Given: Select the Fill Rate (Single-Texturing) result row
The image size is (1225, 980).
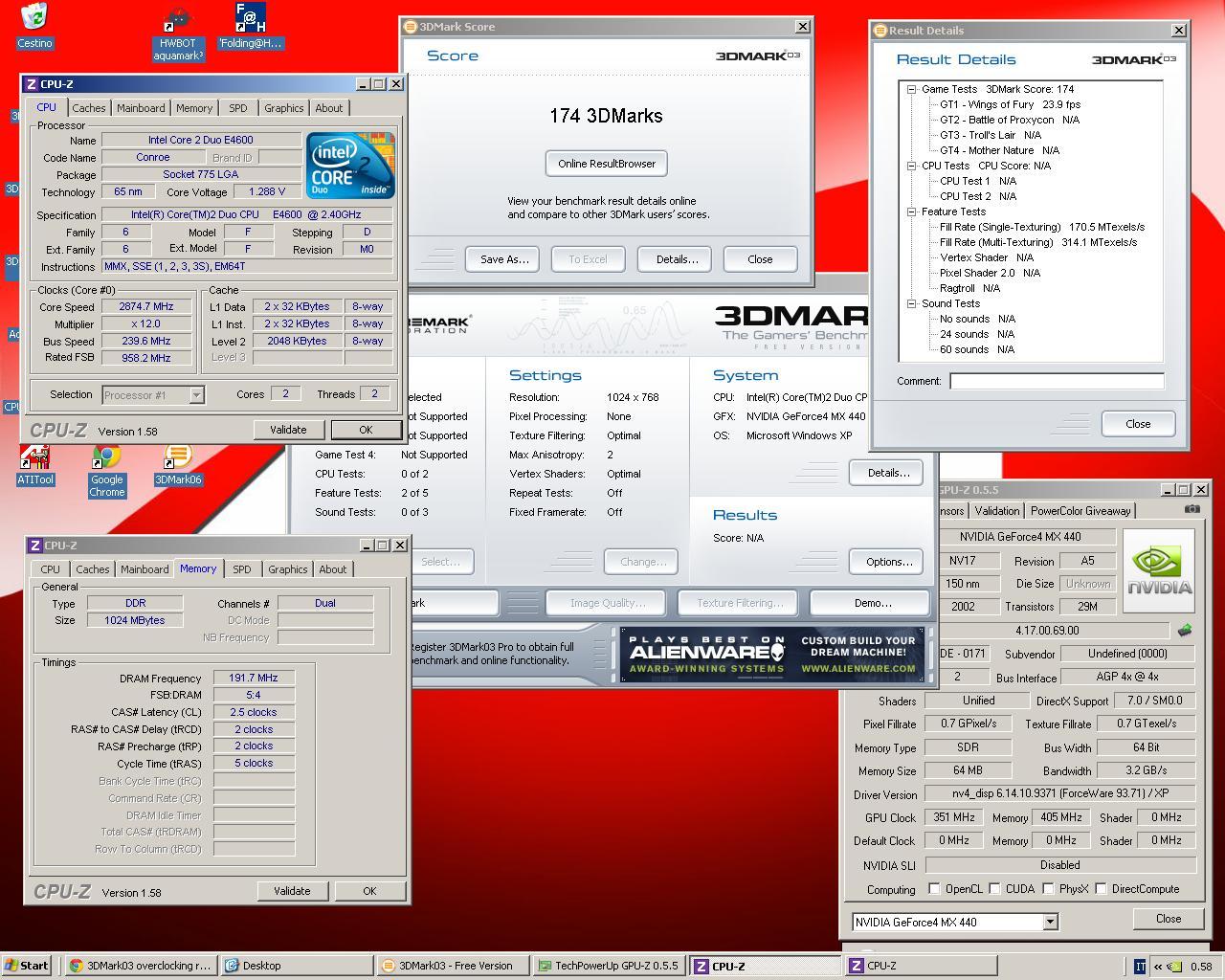Looking at the screenshot, I should 1042,227.
